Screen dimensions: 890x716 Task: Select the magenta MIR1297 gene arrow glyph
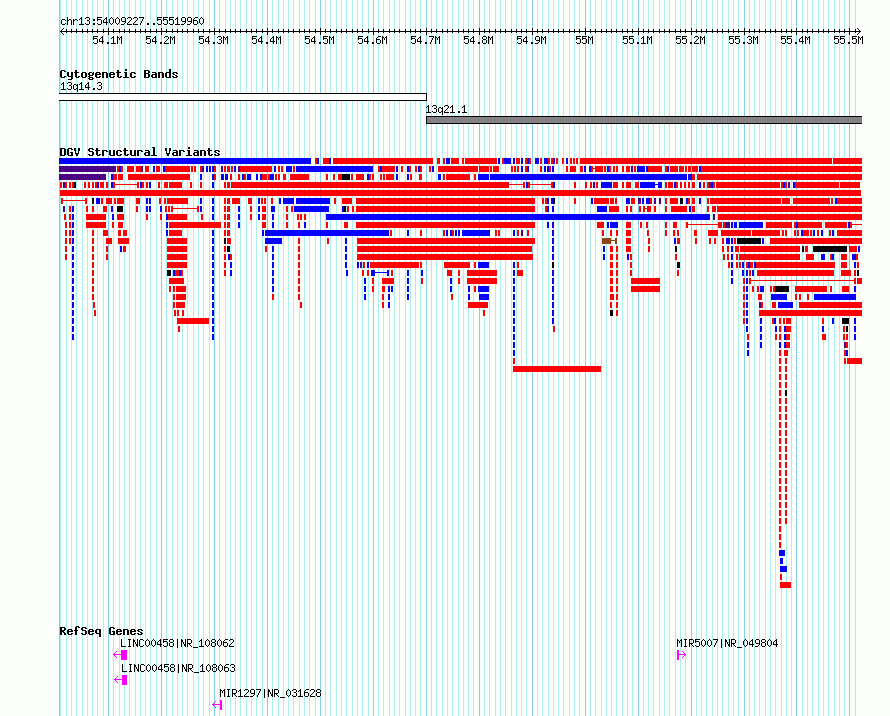point(217,705)
